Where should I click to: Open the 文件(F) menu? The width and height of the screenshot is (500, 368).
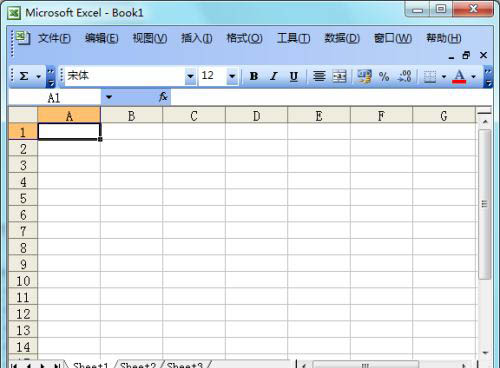click(x=54, y=38)
